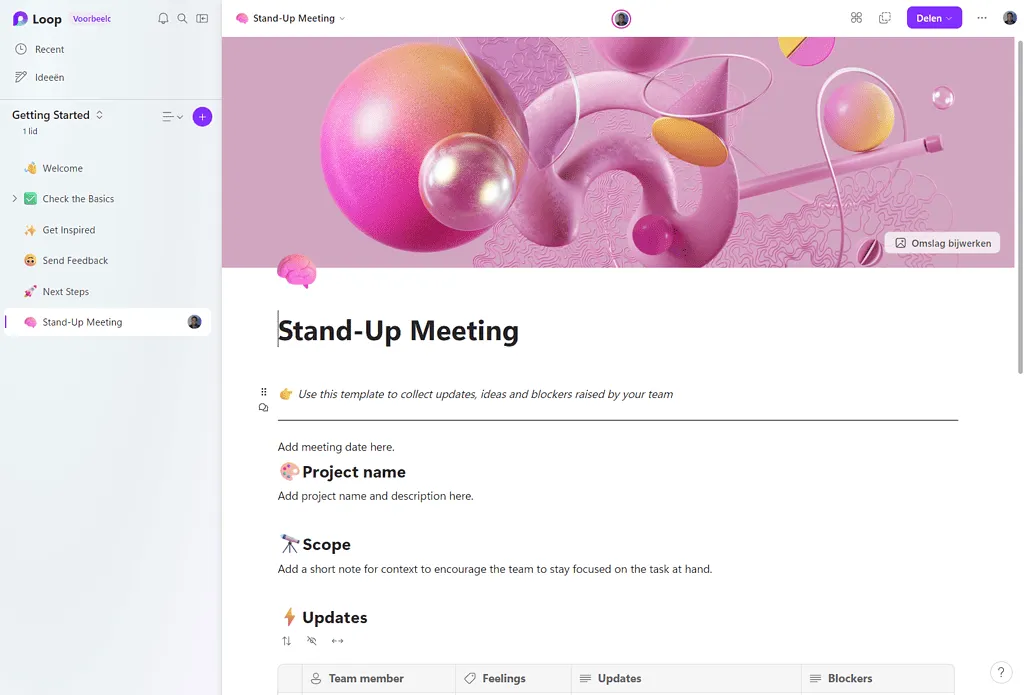
Task: Collapse the sidebar with the panel icon
Action: pyautogui.click(x=202, y=18)
